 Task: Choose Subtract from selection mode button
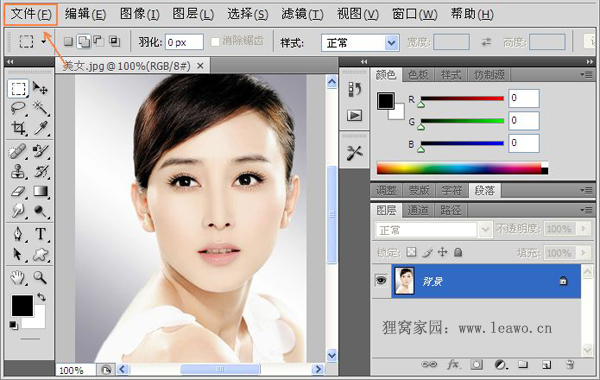point(99,41)
